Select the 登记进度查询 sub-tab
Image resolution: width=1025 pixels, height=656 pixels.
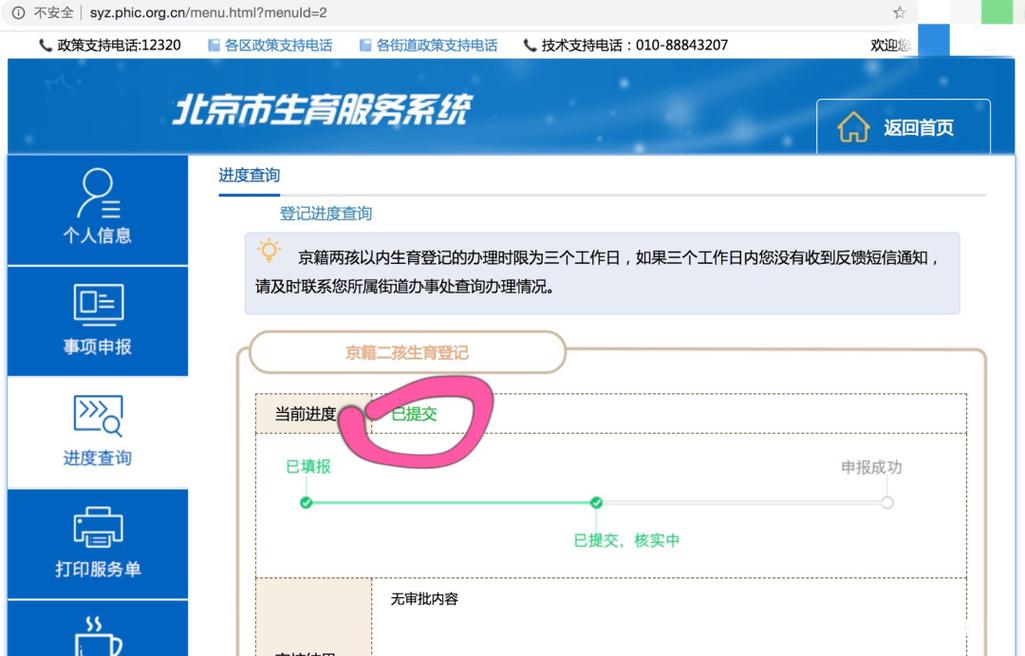(326, 213)
